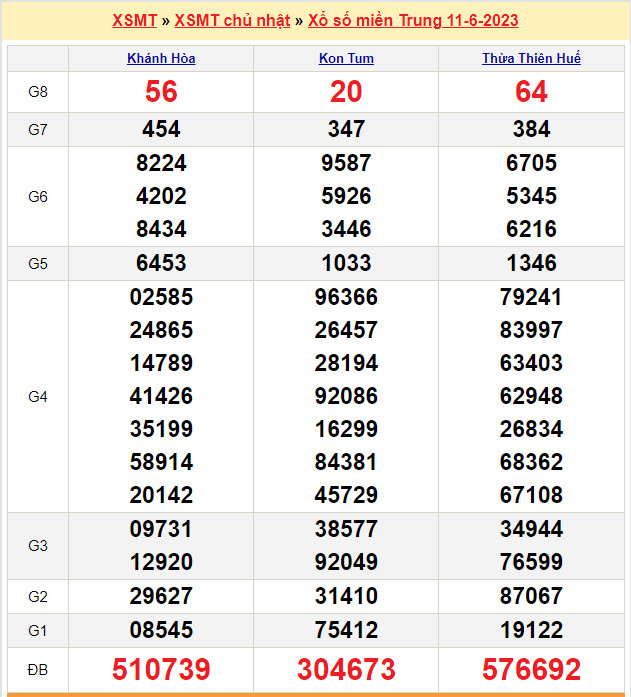The image size is (631, 697).
Task: Click Kon Tum special prize 304673
Action: (x=346, y=669)
